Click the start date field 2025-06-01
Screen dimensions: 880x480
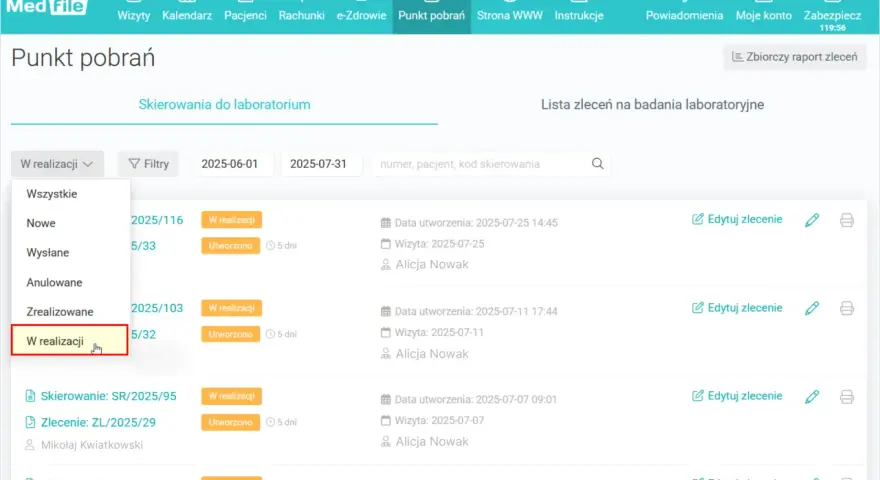pos(233,164)
